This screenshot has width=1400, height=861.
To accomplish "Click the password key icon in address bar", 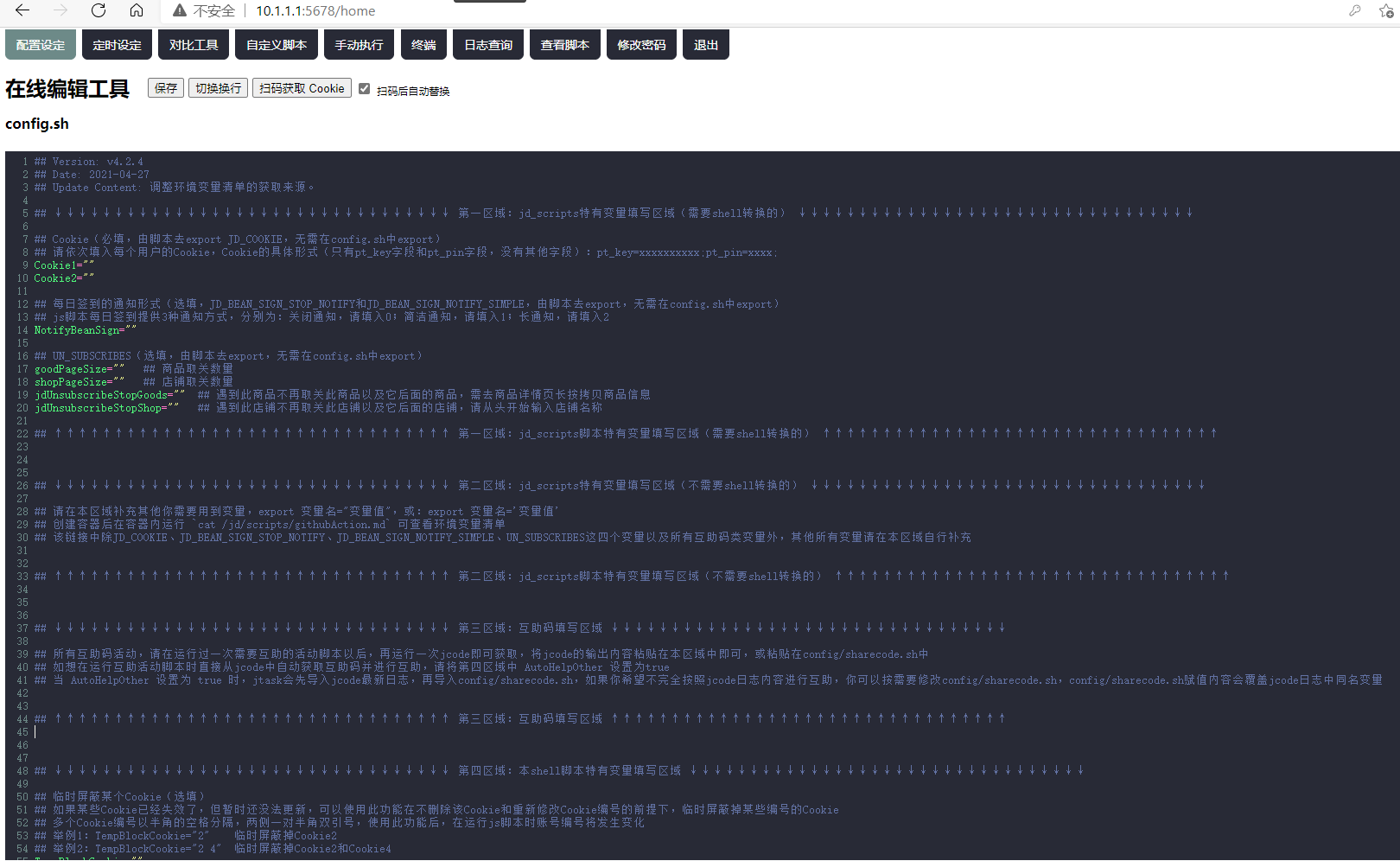I will click(x=1354, y=11).
